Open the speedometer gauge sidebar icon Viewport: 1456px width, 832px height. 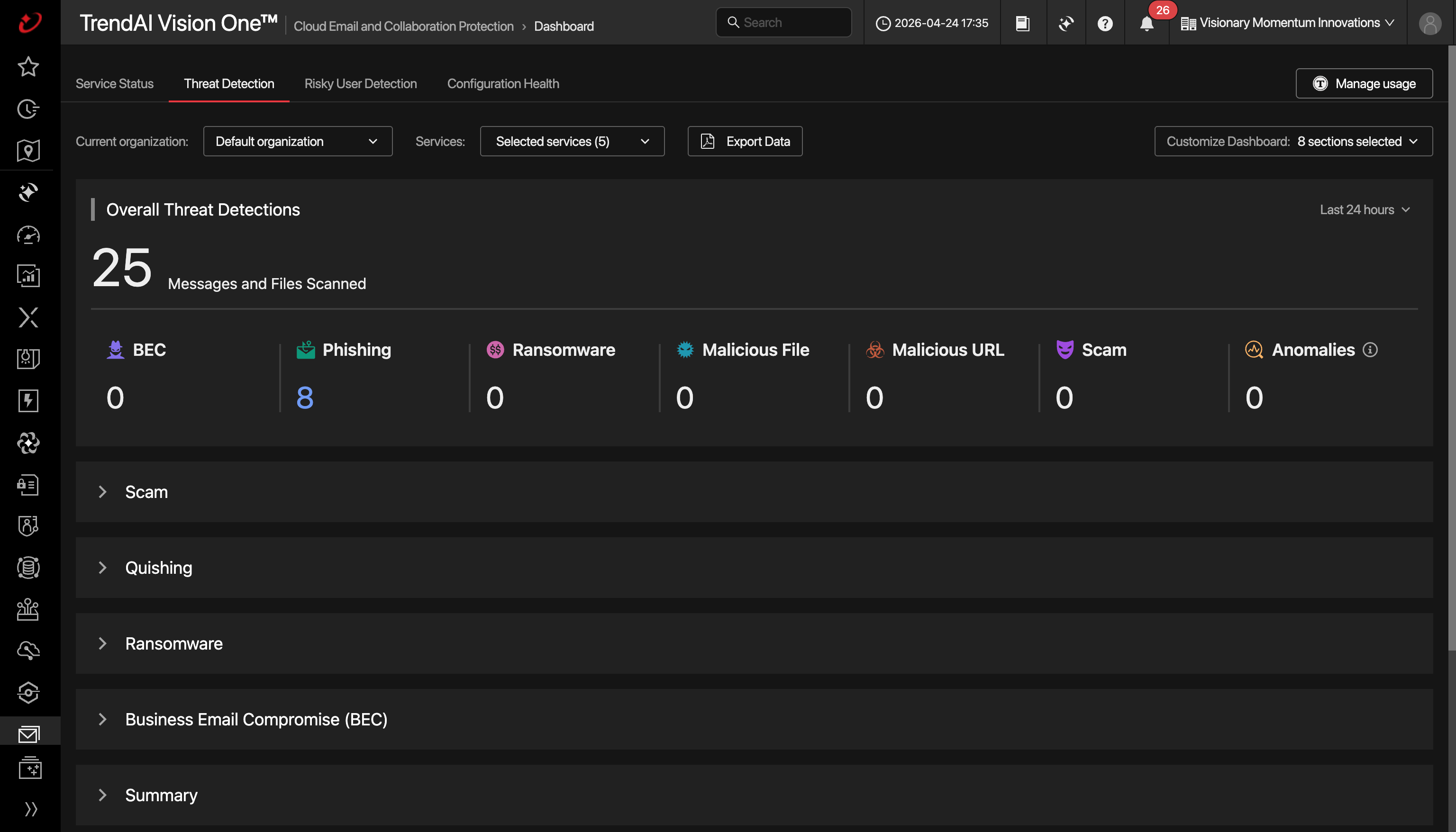click(28, 235)
